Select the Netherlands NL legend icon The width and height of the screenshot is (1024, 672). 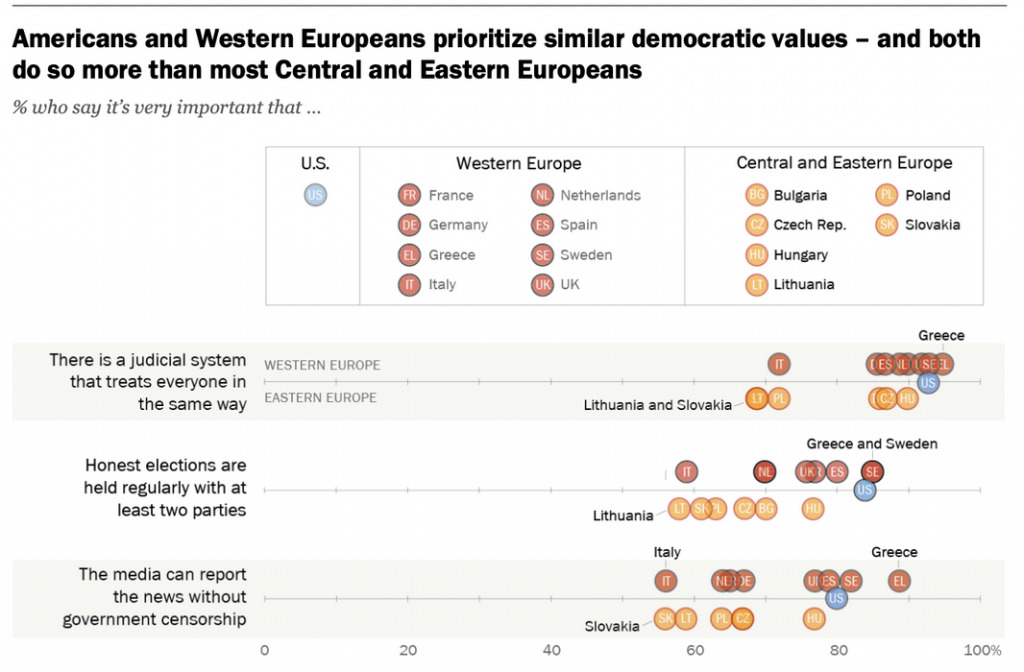543,195
